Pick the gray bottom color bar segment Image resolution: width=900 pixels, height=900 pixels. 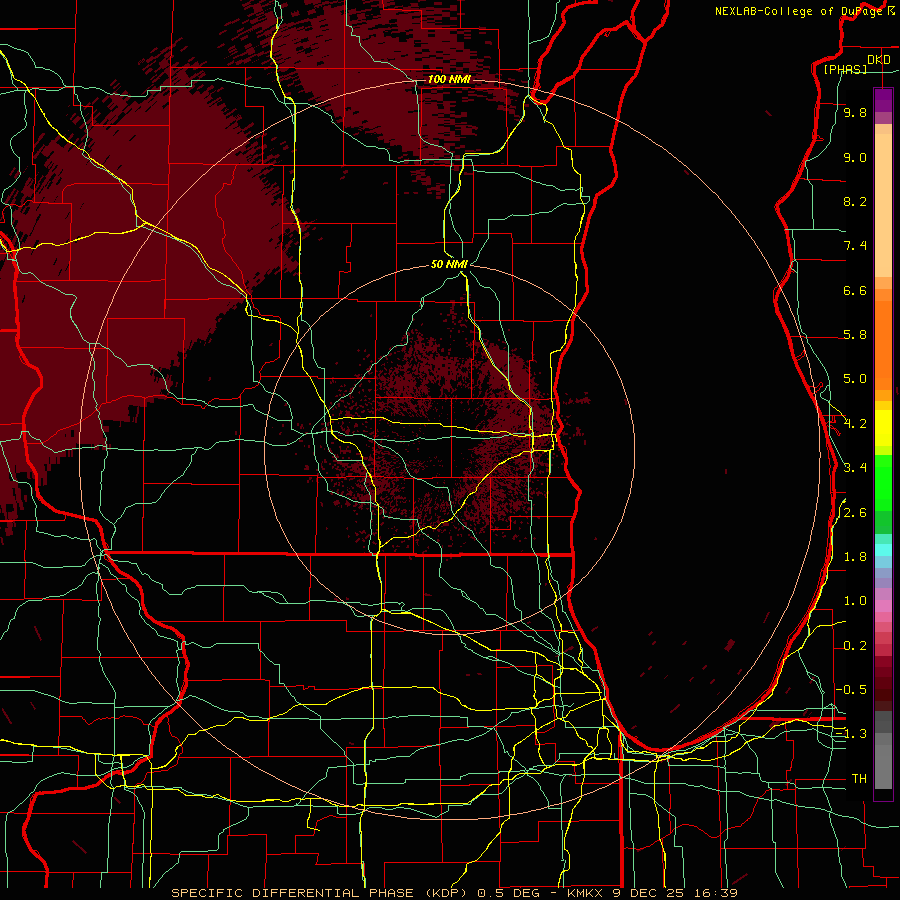point(883,766)
